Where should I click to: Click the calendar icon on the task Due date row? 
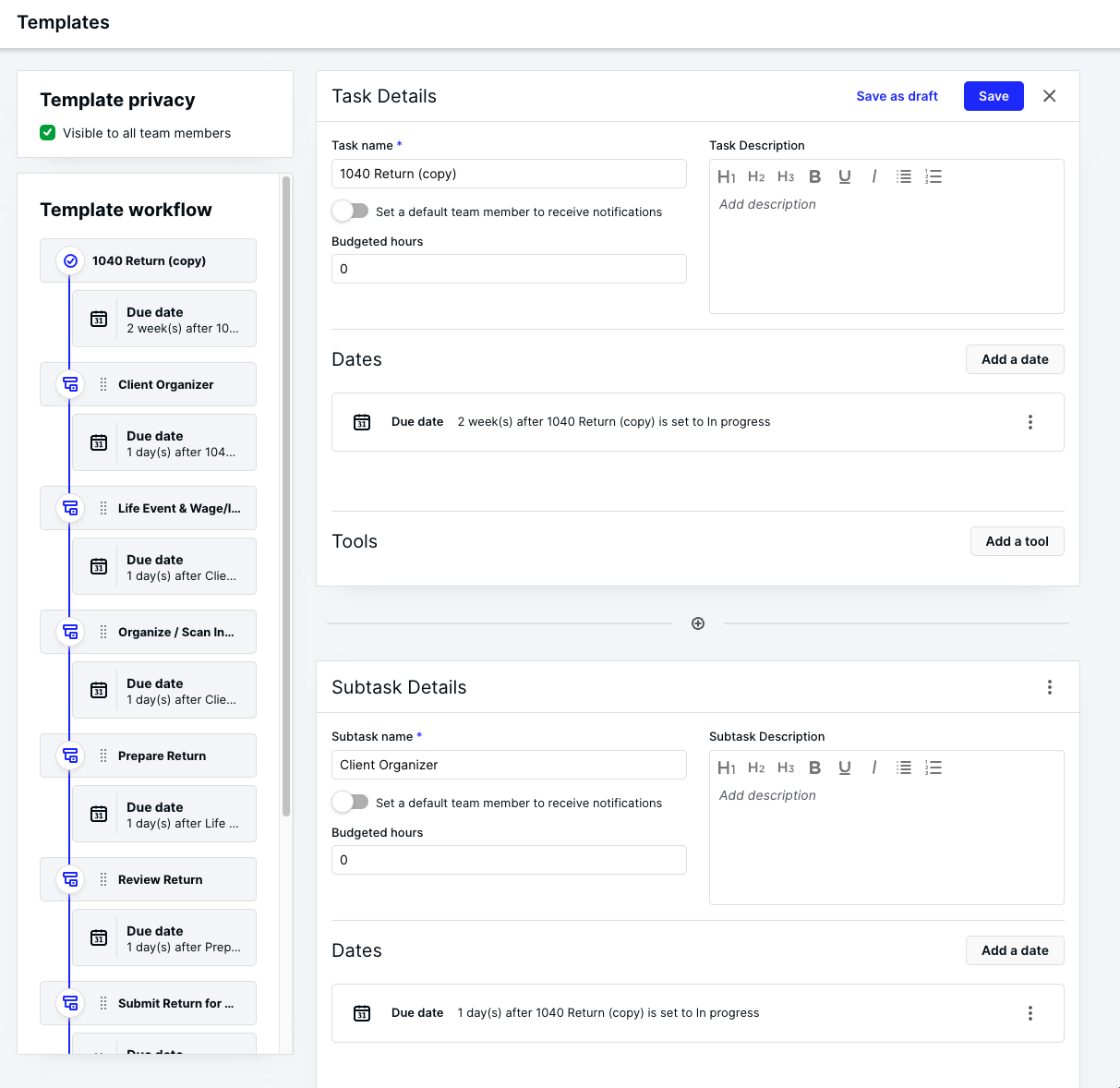tap(362, 421)
